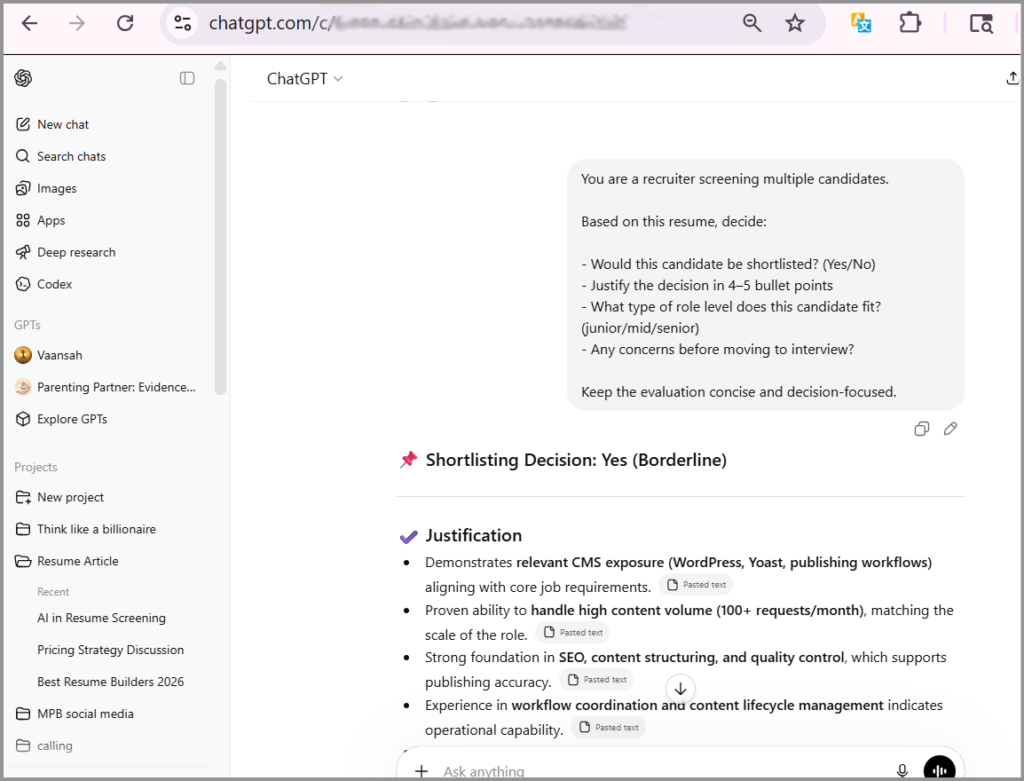
Task: Start a new chat from the sidebar
Action: point(61,124)
